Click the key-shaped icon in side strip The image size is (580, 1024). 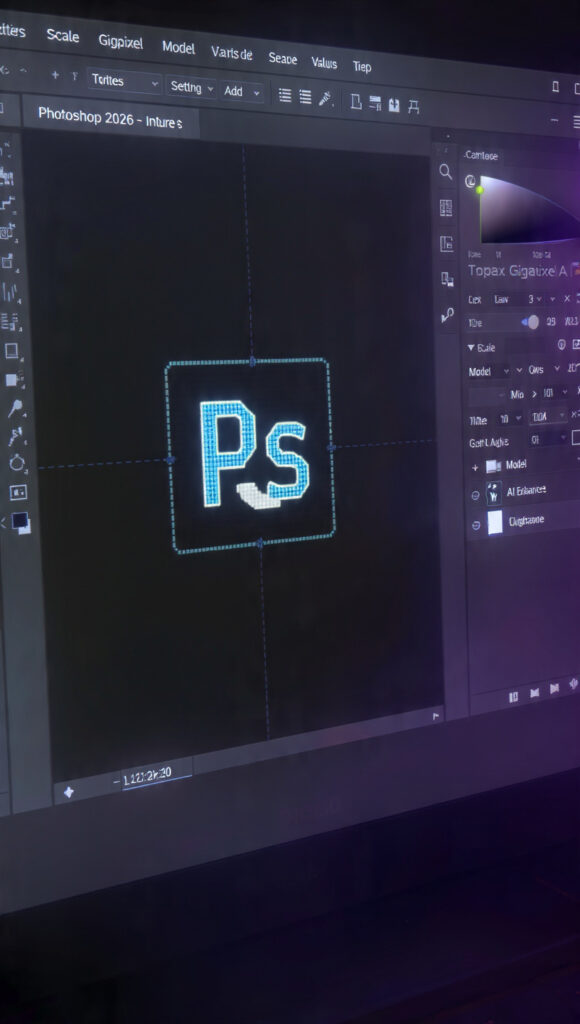[448, 315]
